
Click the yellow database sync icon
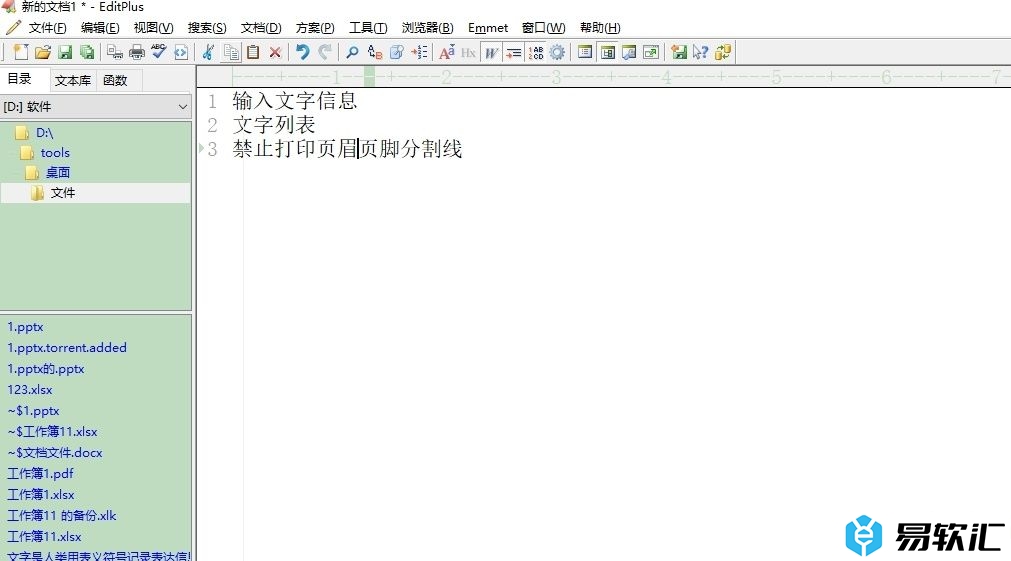click(x=723, y=52)
